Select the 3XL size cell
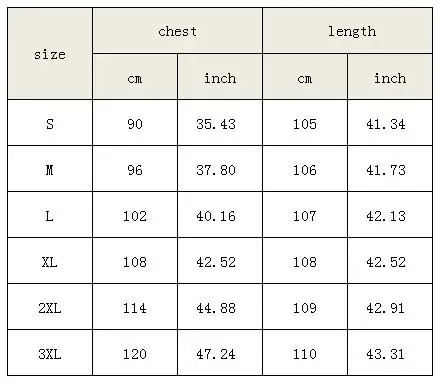 click(x=50, y=353)
